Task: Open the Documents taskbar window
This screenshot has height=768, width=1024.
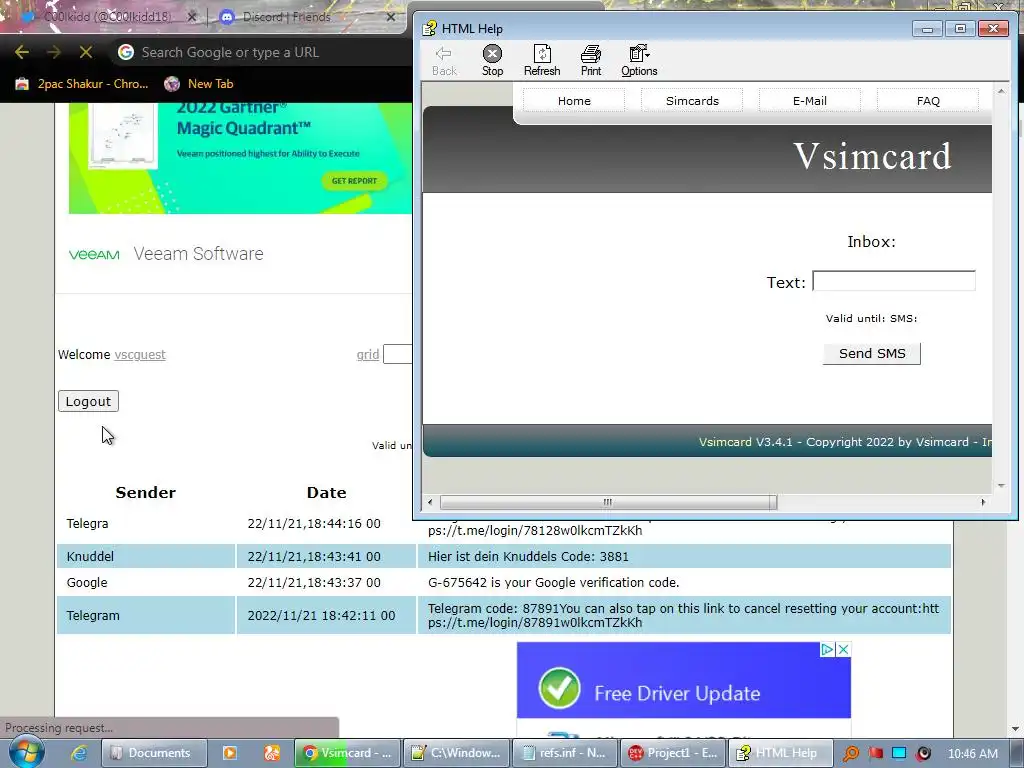Action: (155, 753)
